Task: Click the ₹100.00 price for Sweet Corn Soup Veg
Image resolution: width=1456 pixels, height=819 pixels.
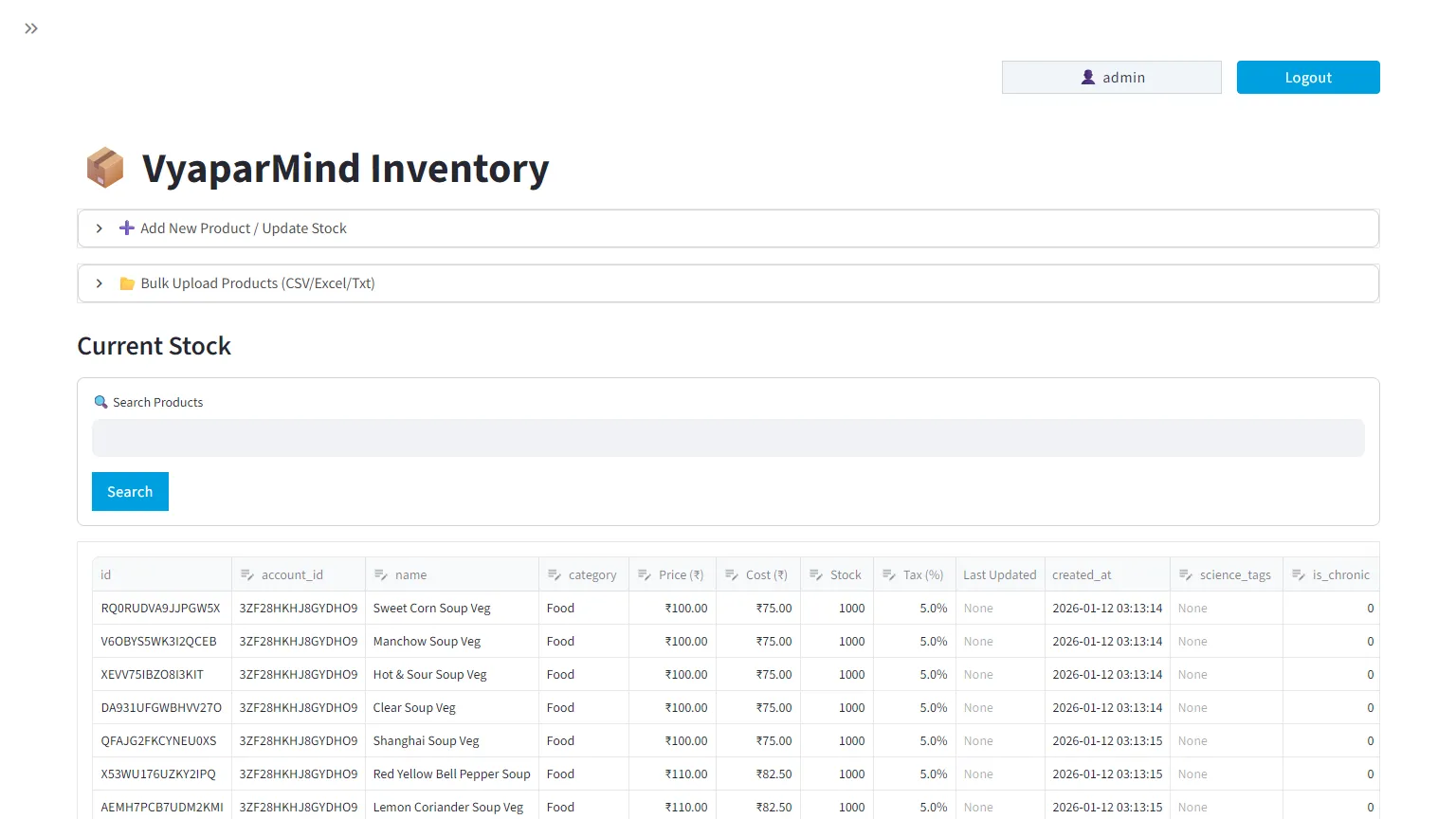Action: coord(673,608)
